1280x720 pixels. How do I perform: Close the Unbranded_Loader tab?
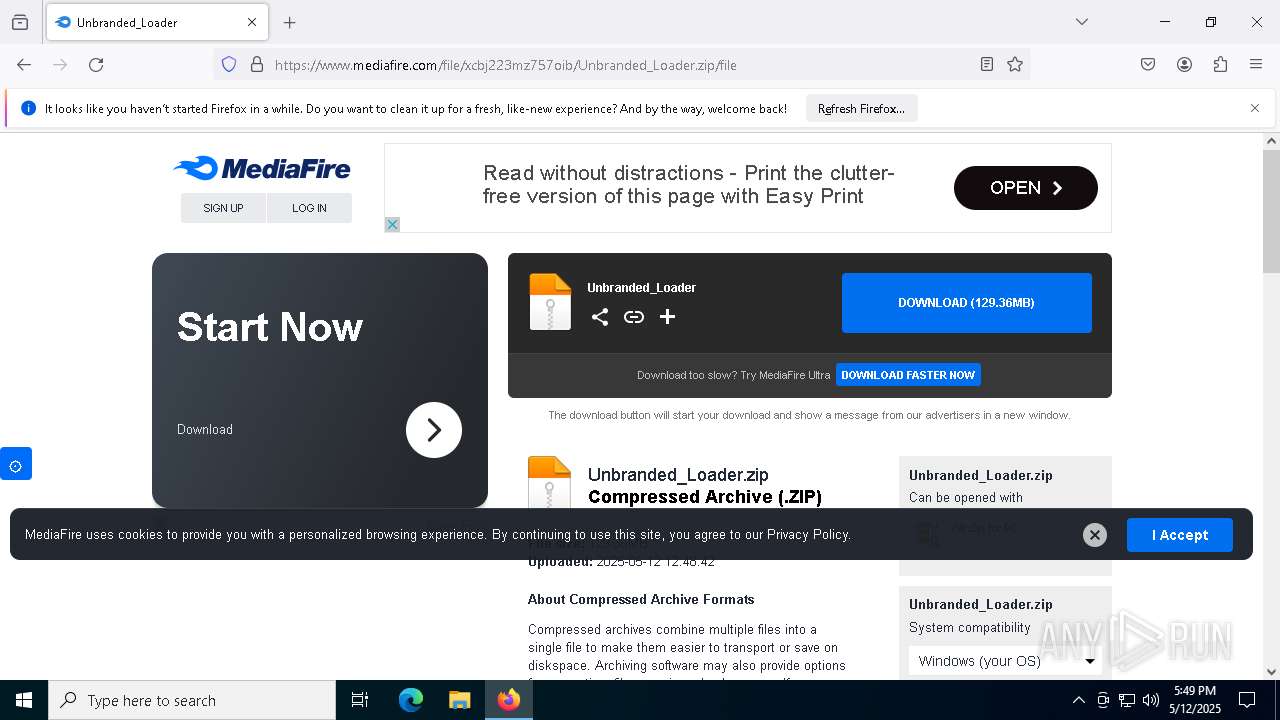(x=252, y=22)
